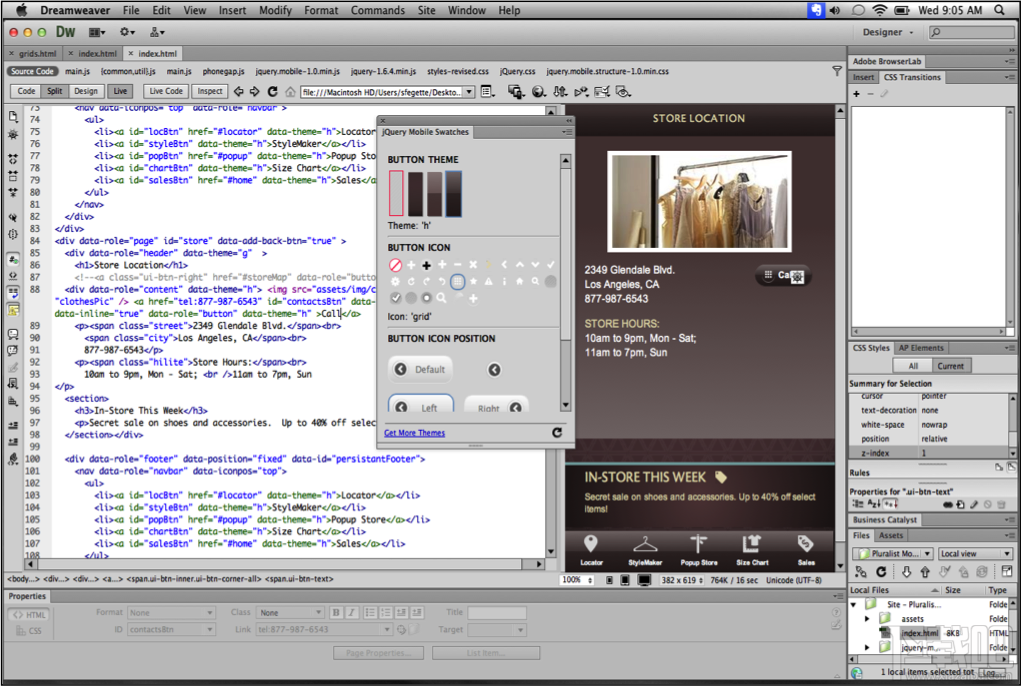Toggle Live view in the document toolbar
Viewport: 1021px width, 686px height.
pyautogui.click(x=119, y=91)
